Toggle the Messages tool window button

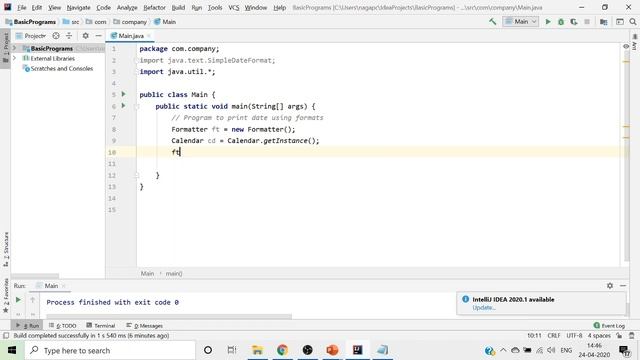click(144, 326)
